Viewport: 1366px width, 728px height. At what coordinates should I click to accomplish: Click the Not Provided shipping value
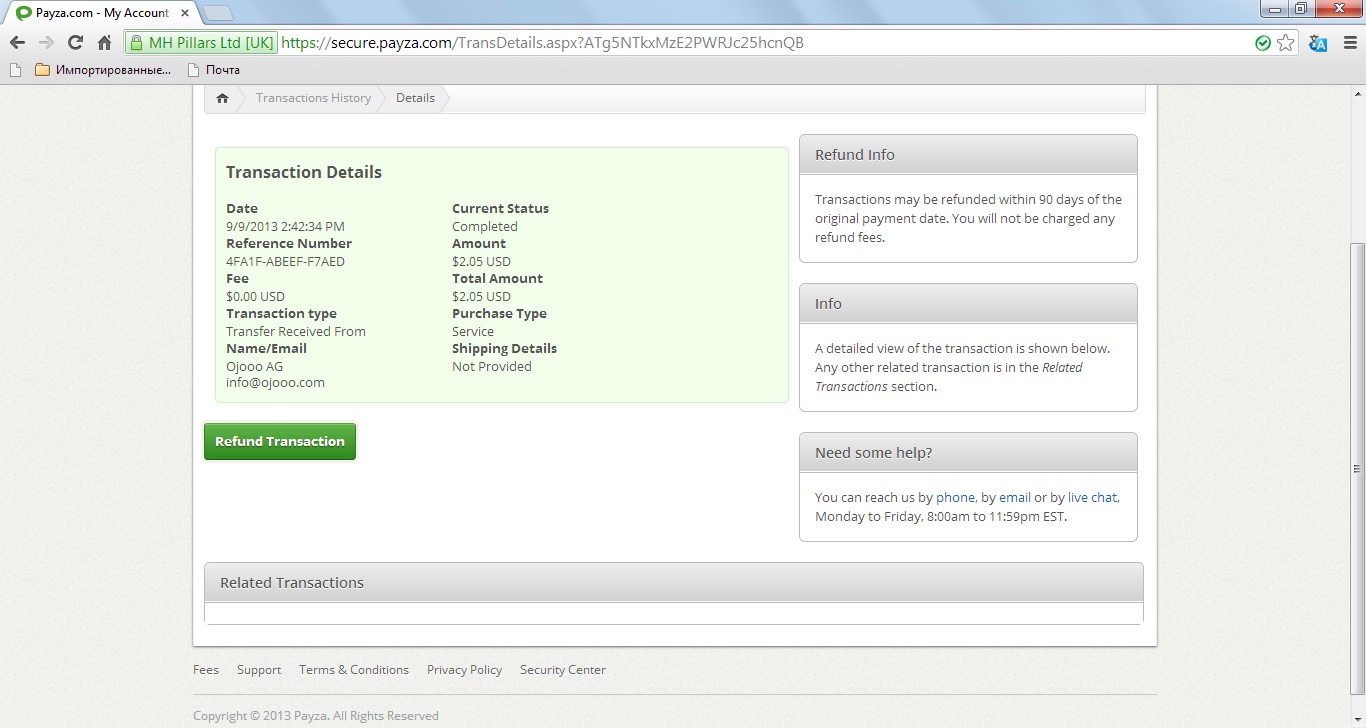[492, 366]
